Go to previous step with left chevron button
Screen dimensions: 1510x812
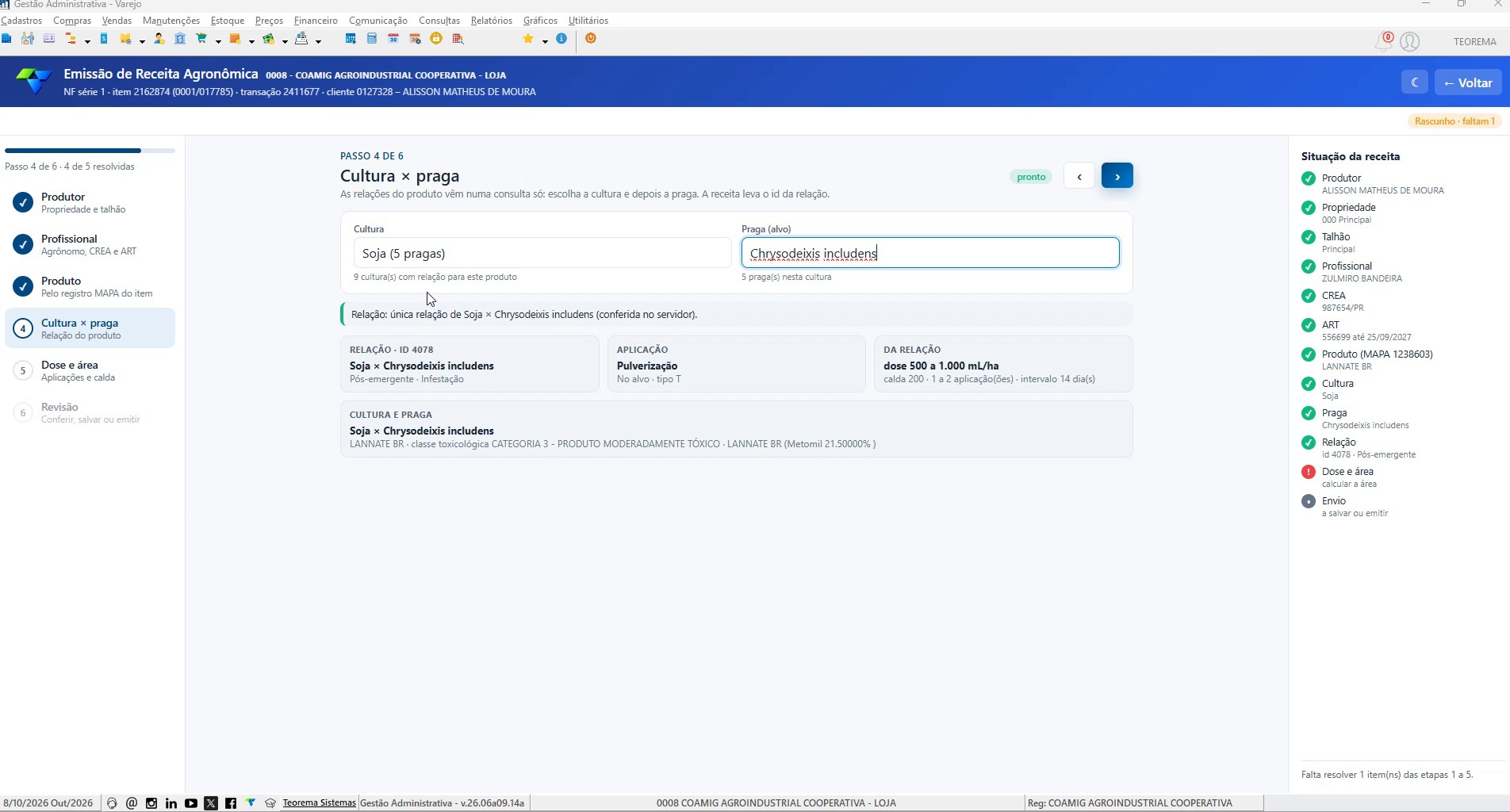click(1079, 176)
